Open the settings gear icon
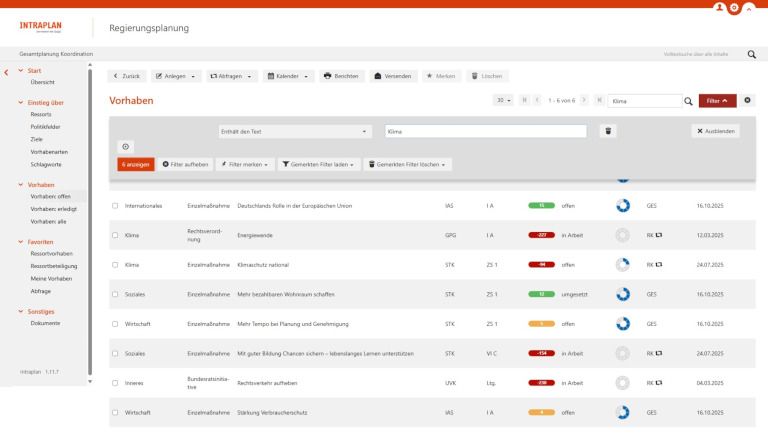This screenshot has width=768, height=439. (x=733, y=6)
